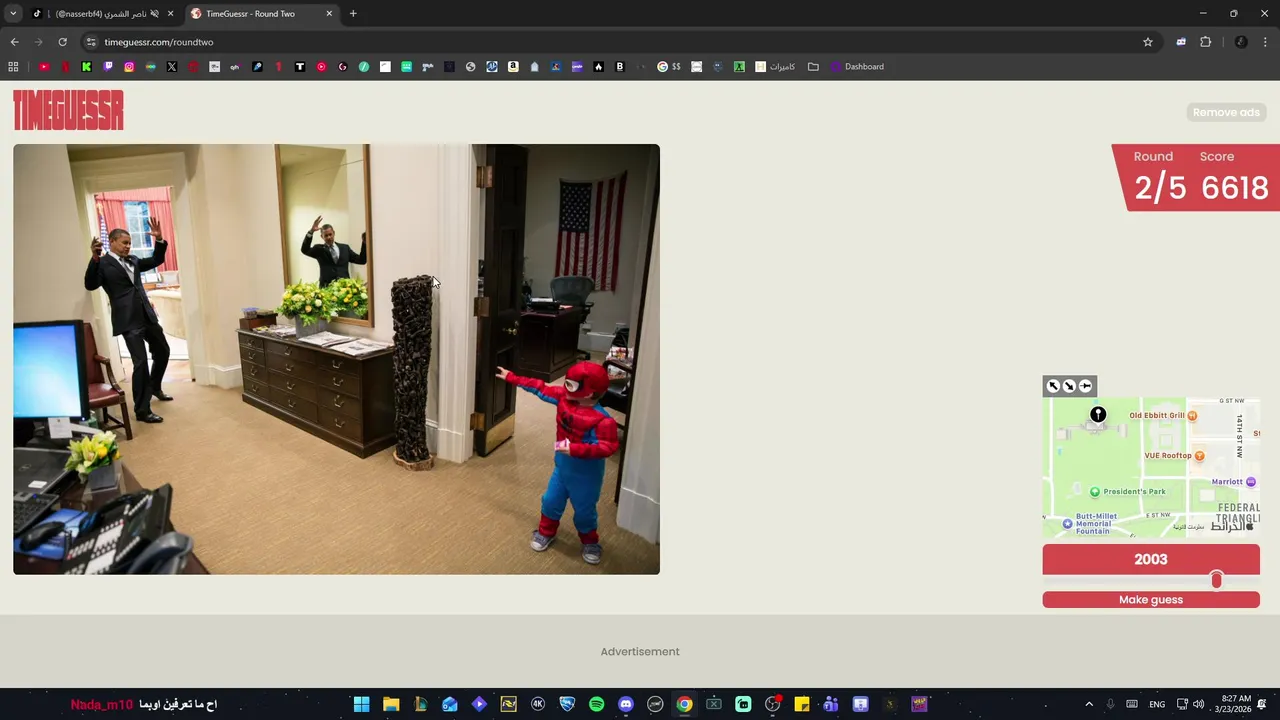Screen dimensions: 1280x720
Task: Open the Google $$ bookmark
Action: pyautogui.click(x=669, y=67)
